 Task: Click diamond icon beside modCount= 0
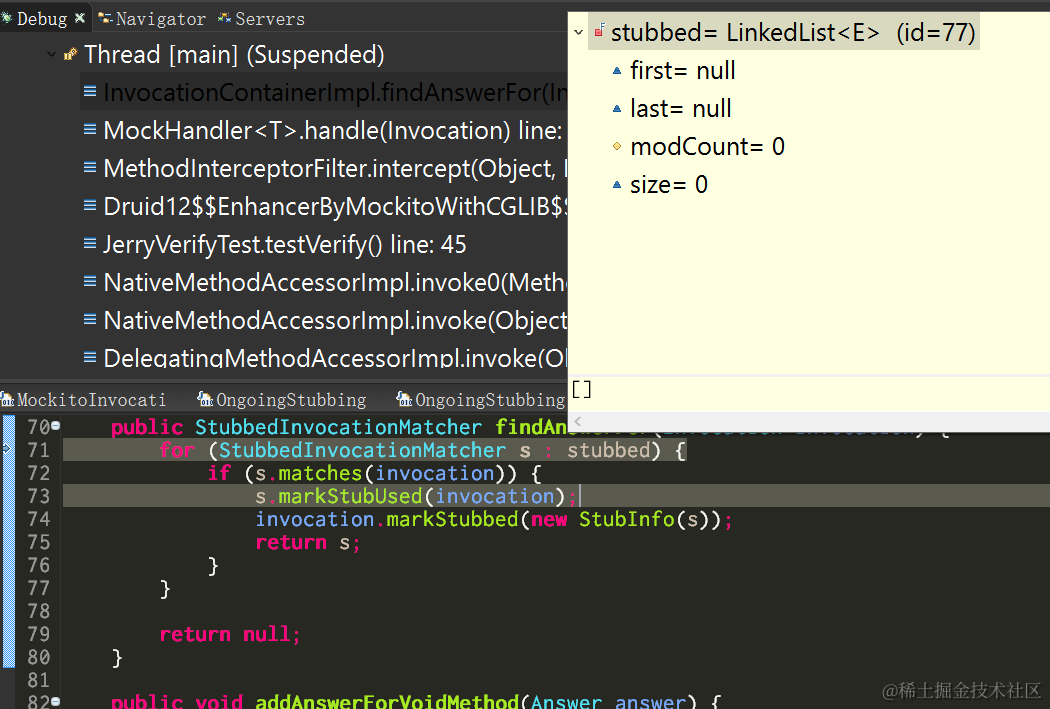(x=617, y=146)
